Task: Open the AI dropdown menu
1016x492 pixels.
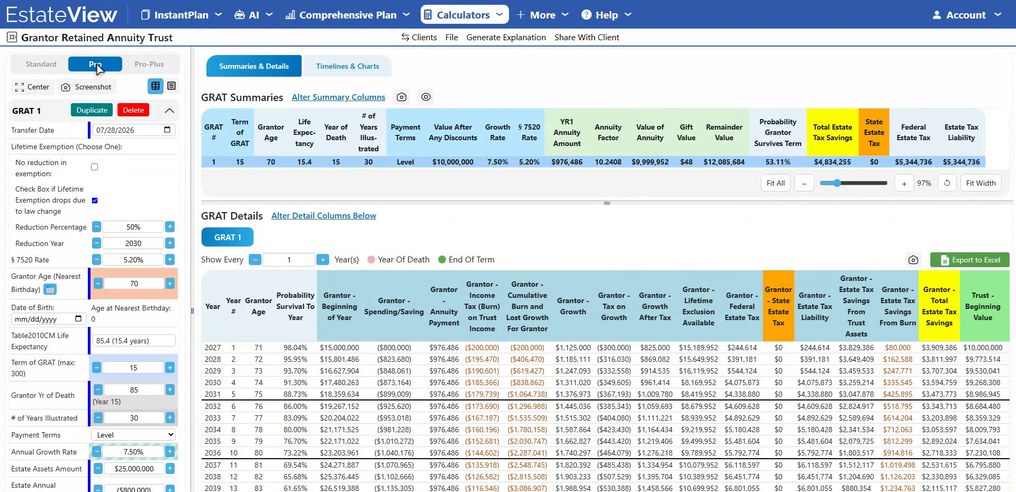Action: point(253,15)
